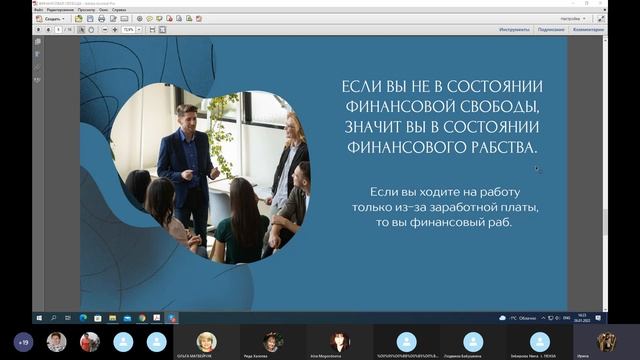Click the zoom percentage field
This screenshot has width=640, height=360.
129,30
